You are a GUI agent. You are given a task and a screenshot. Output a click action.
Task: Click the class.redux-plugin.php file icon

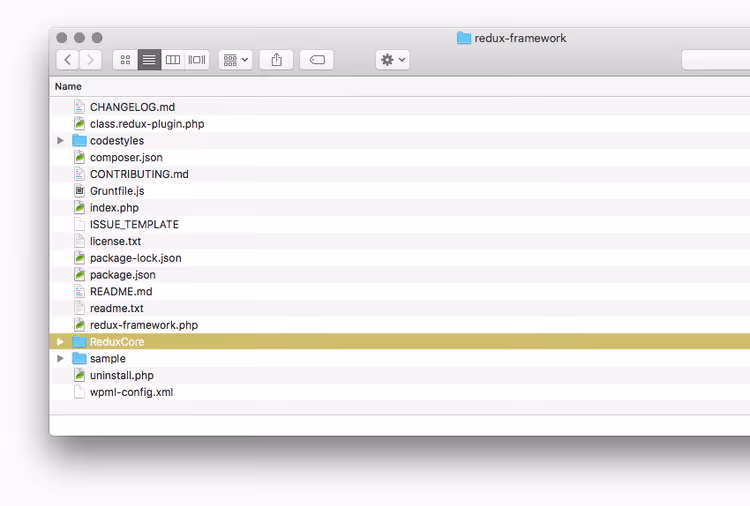(x=79, y=123)
